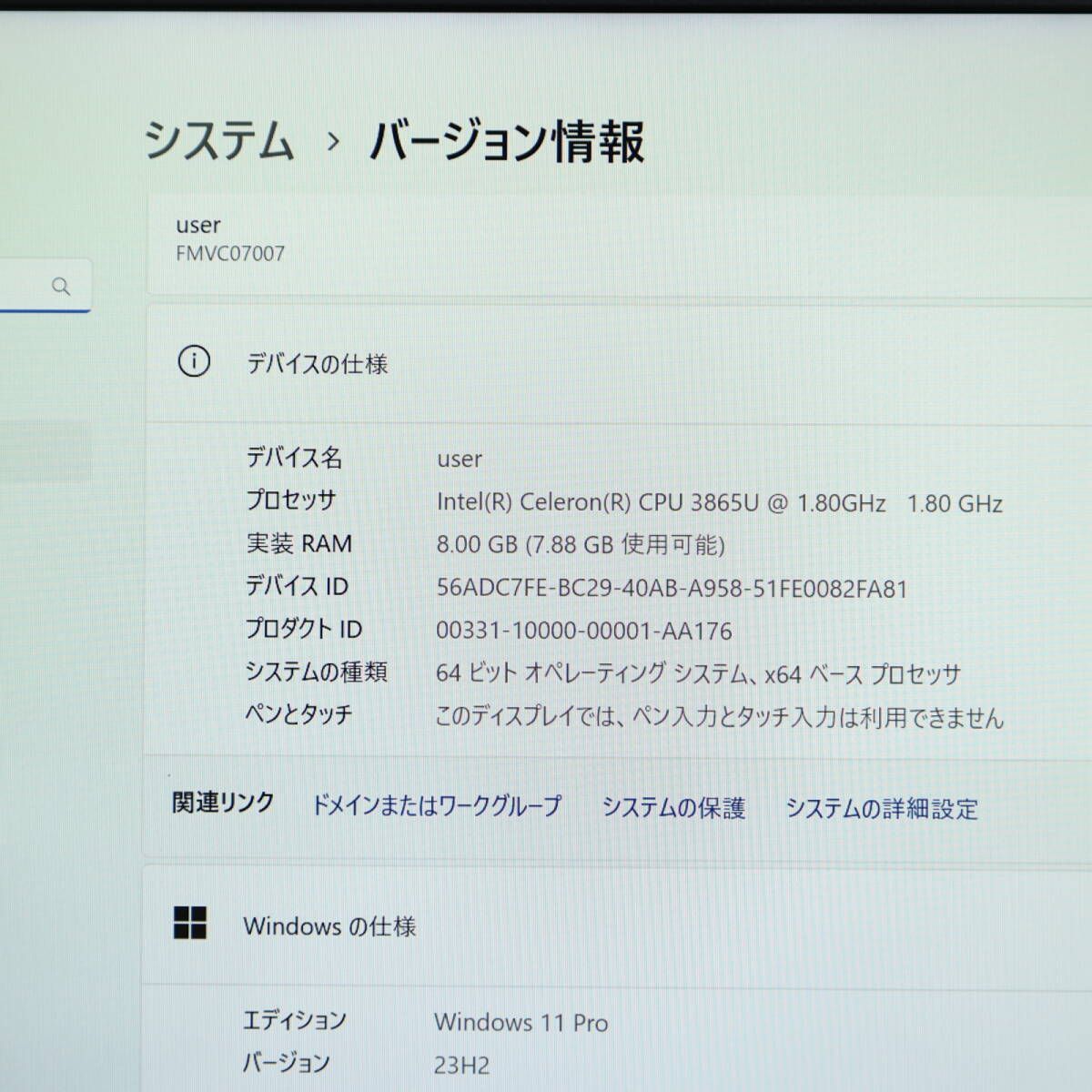Viewport: 1092px width, 1092px height.
Task: Click the user name at card top
Action: (x=198, y=225)
